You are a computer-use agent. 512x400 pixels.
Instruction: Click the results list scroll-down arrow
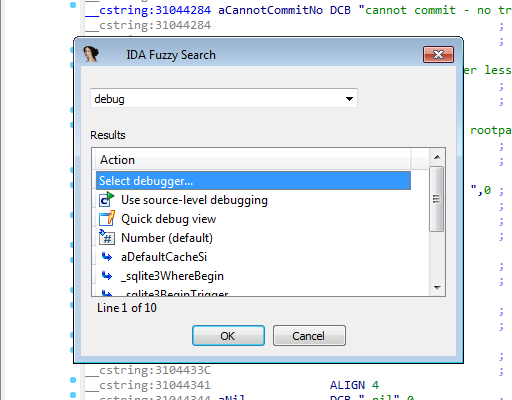(x=437, y=287)
